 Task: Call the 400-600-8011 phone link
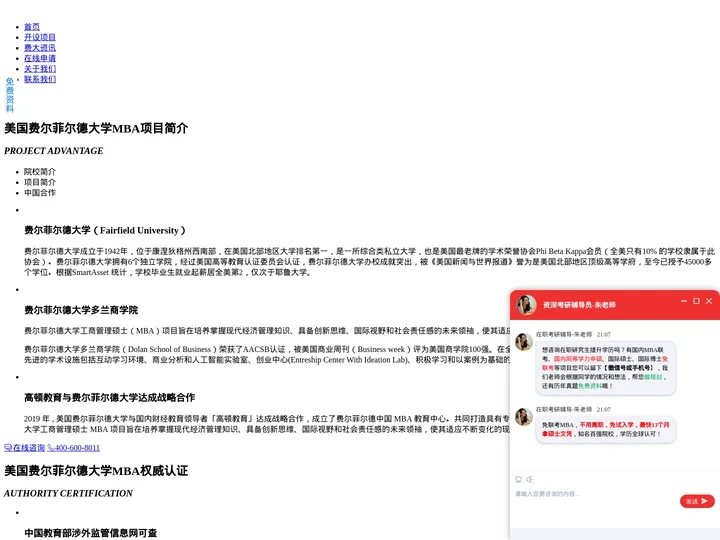pos(73,448)
